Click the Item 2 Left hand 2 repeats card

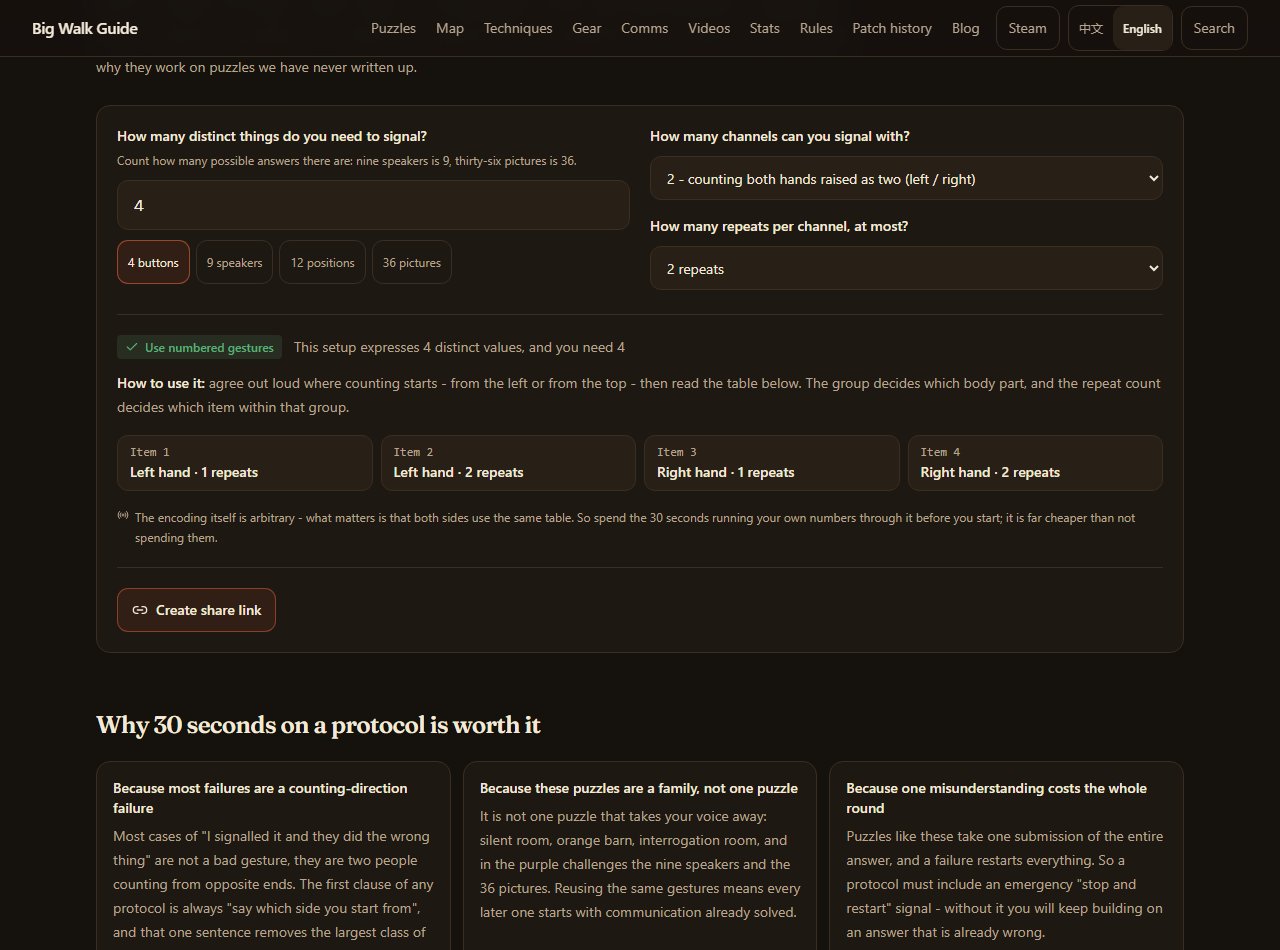pos(508,463)
